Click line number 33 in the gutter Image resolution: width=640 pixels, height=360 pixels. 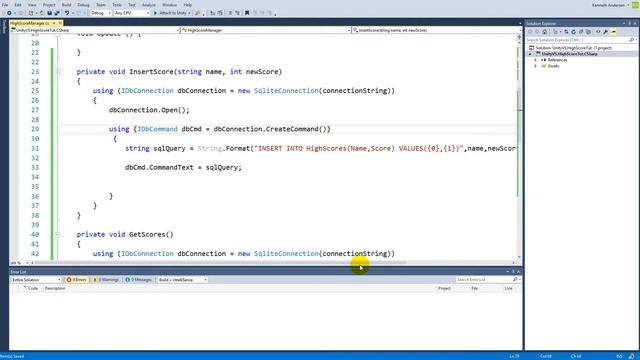35,167
